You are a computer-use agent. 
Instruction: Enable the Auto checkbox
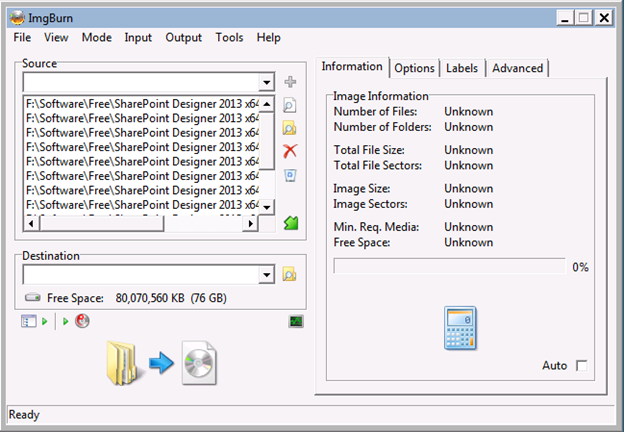[x=581, y=366]
